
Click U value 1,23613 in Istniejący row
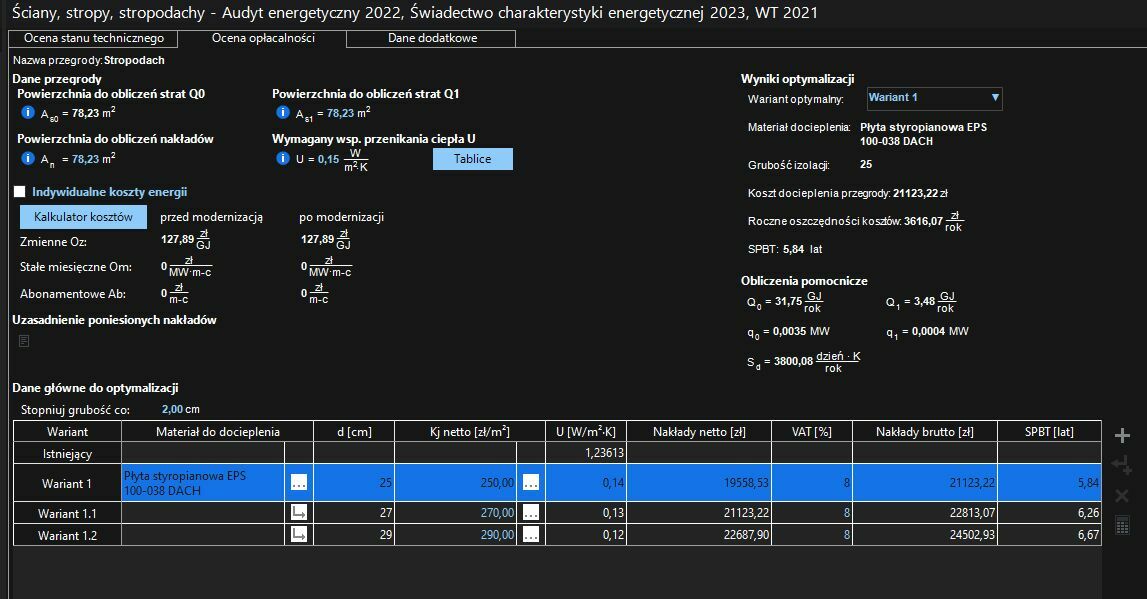coord(586,453)
